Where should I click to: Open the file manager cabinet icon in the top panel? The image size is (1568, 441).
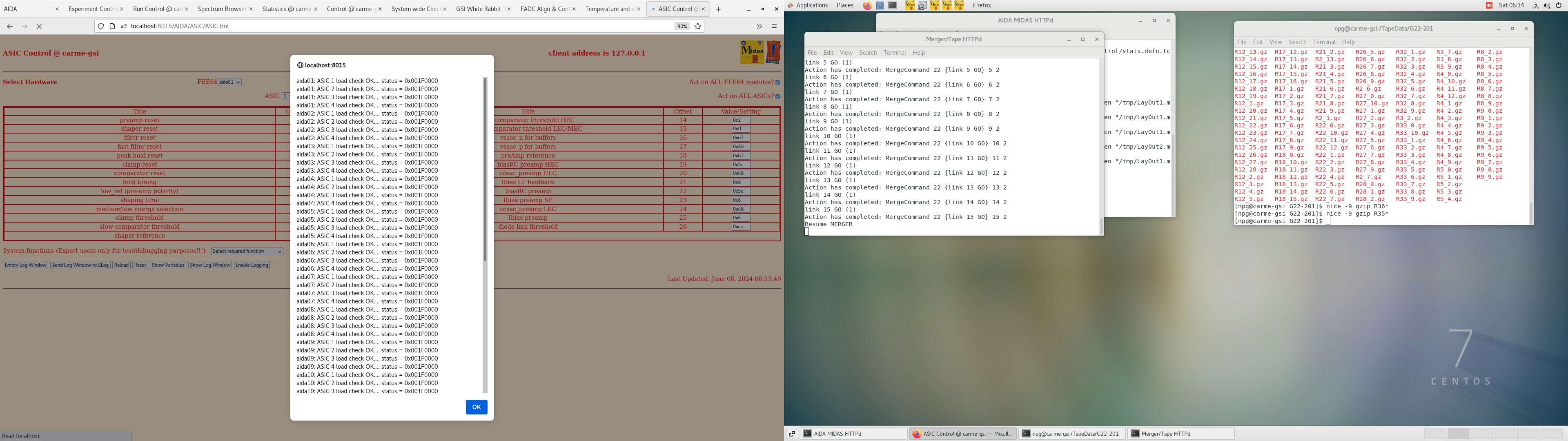tap(880, 5)
